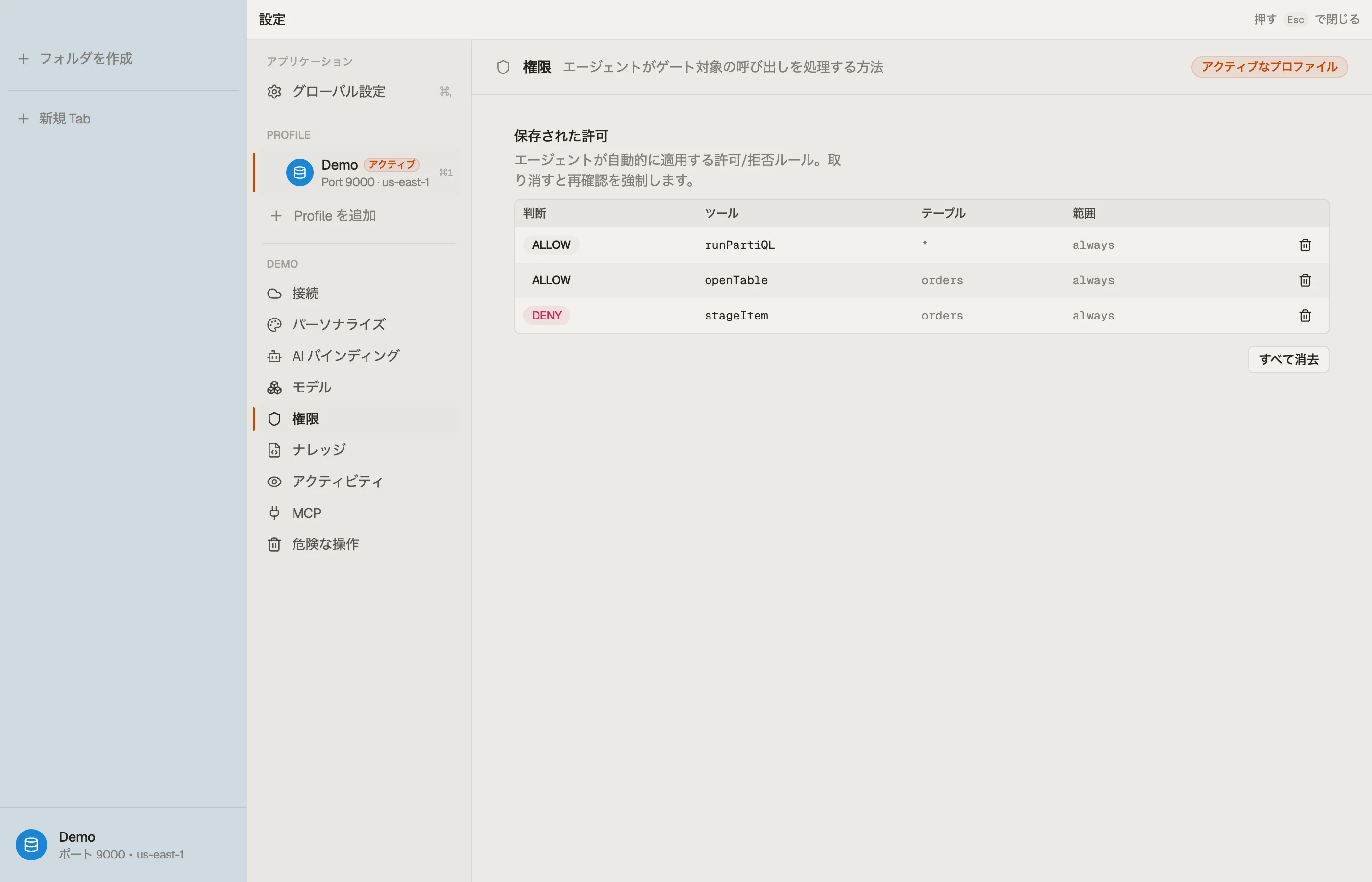Click the ALLOW badge for openTable
The height and width of the screenshot is (882, 1372).
tap(551, 280)
